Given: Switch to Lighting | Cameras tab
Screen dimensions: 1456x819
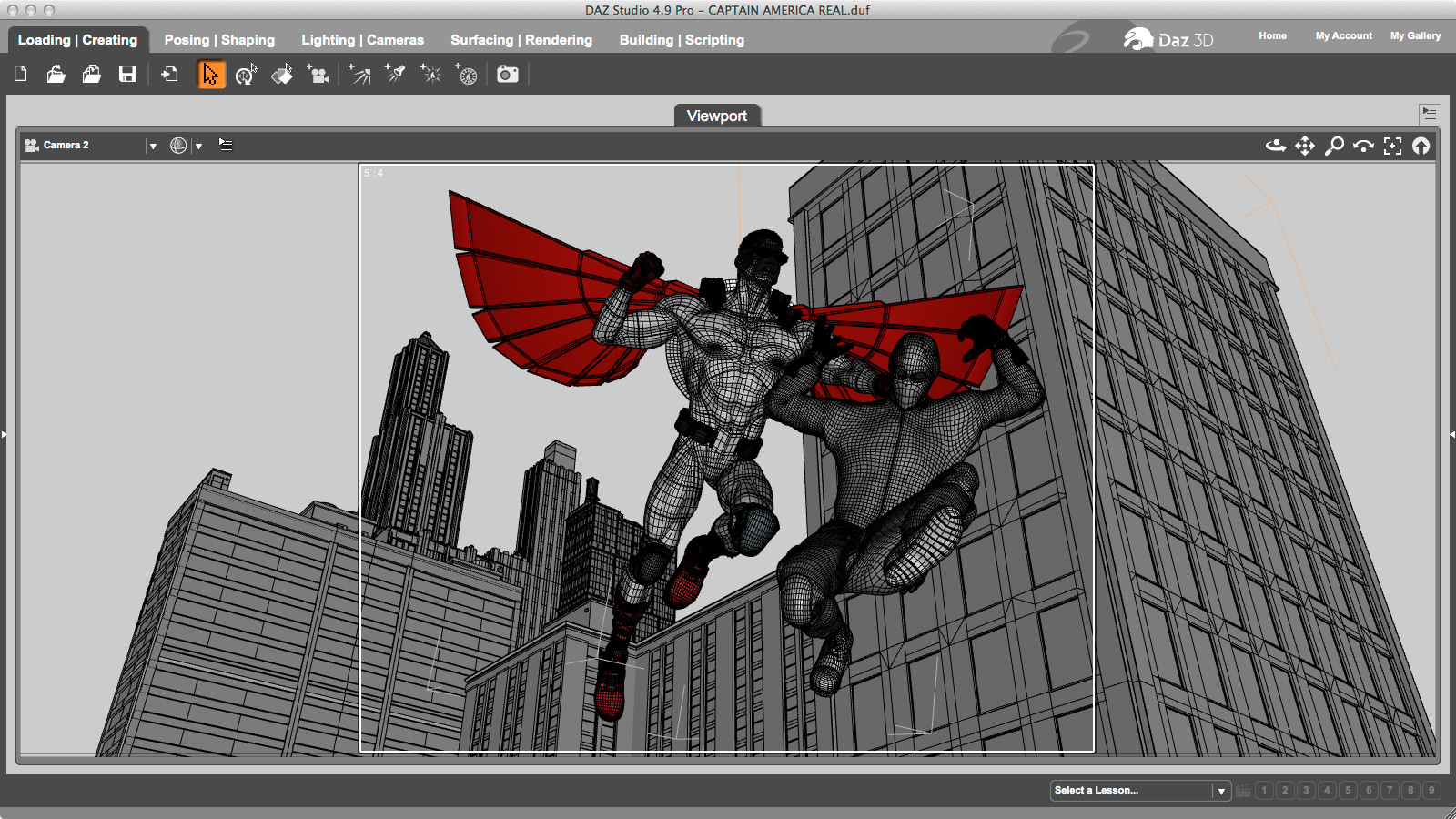Looking at the screenshot, I should 363,40.
